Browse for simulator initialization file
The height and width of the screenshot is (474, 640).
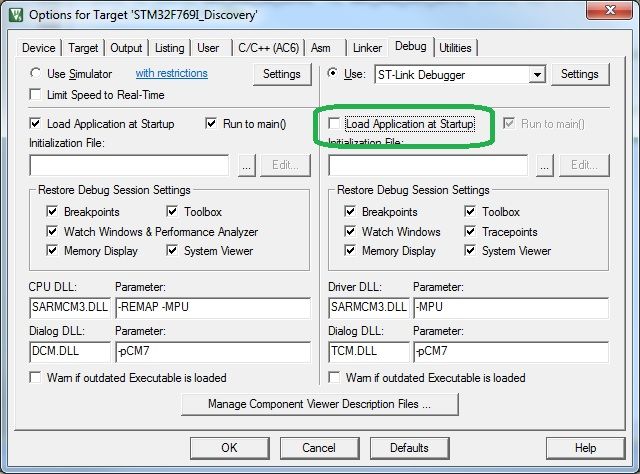247,165
